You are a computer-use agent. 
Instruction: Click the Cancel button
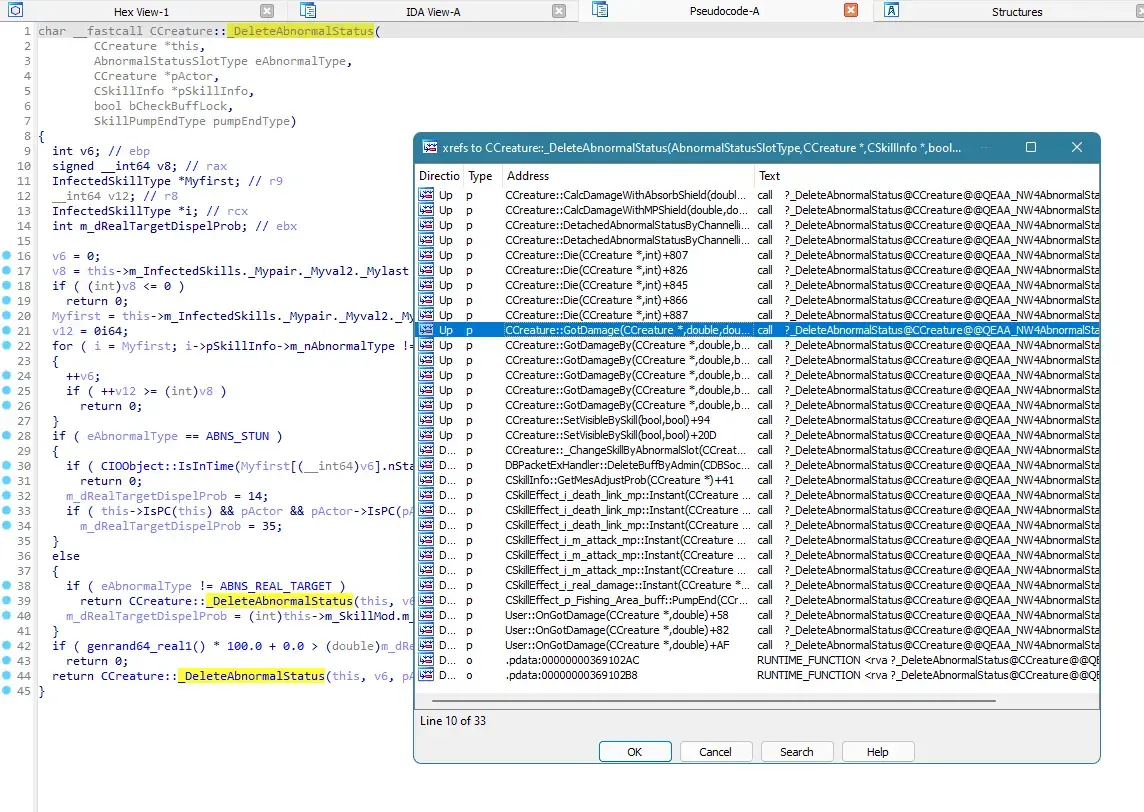[715, 751]
